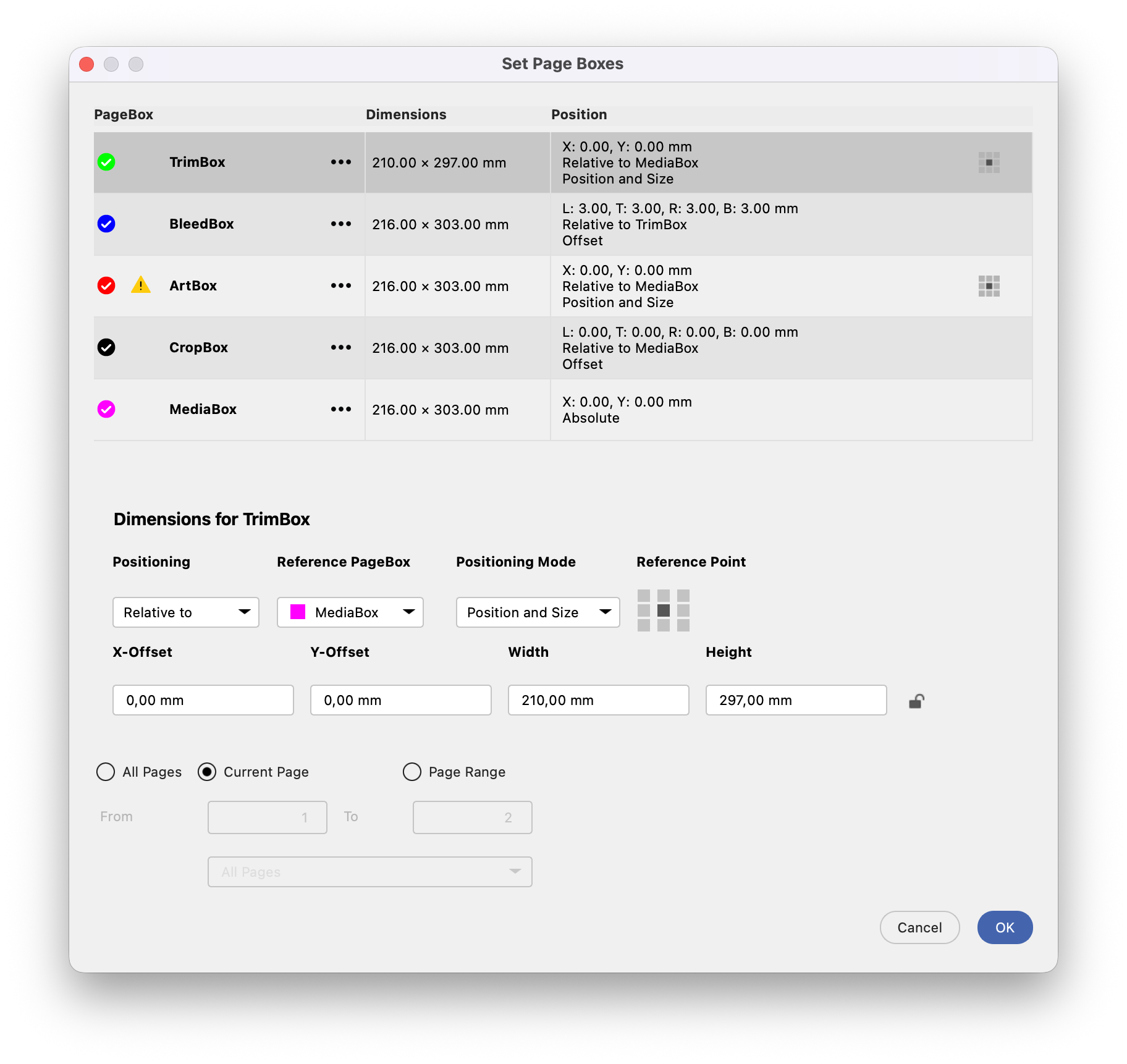Open the BleedBox three-dot menu

(341, 224)
